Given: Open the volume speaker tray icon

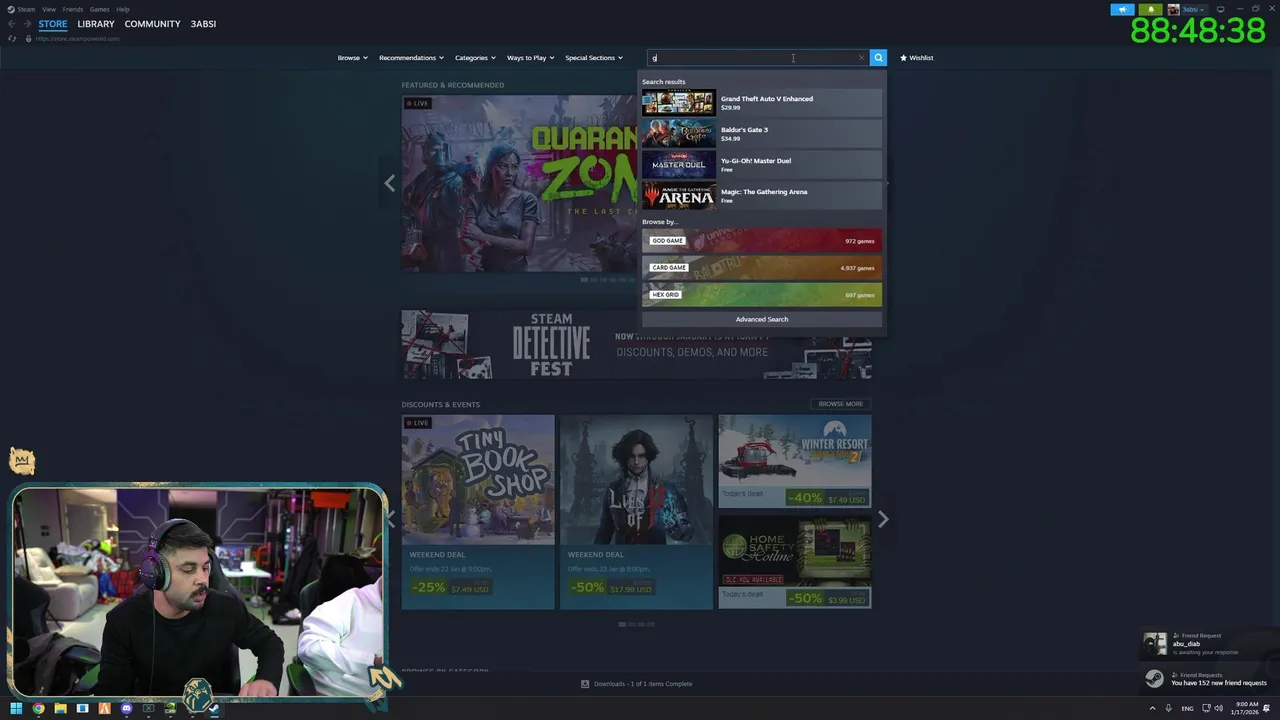Looking at the screenshot, I should tap(1219, 708).
